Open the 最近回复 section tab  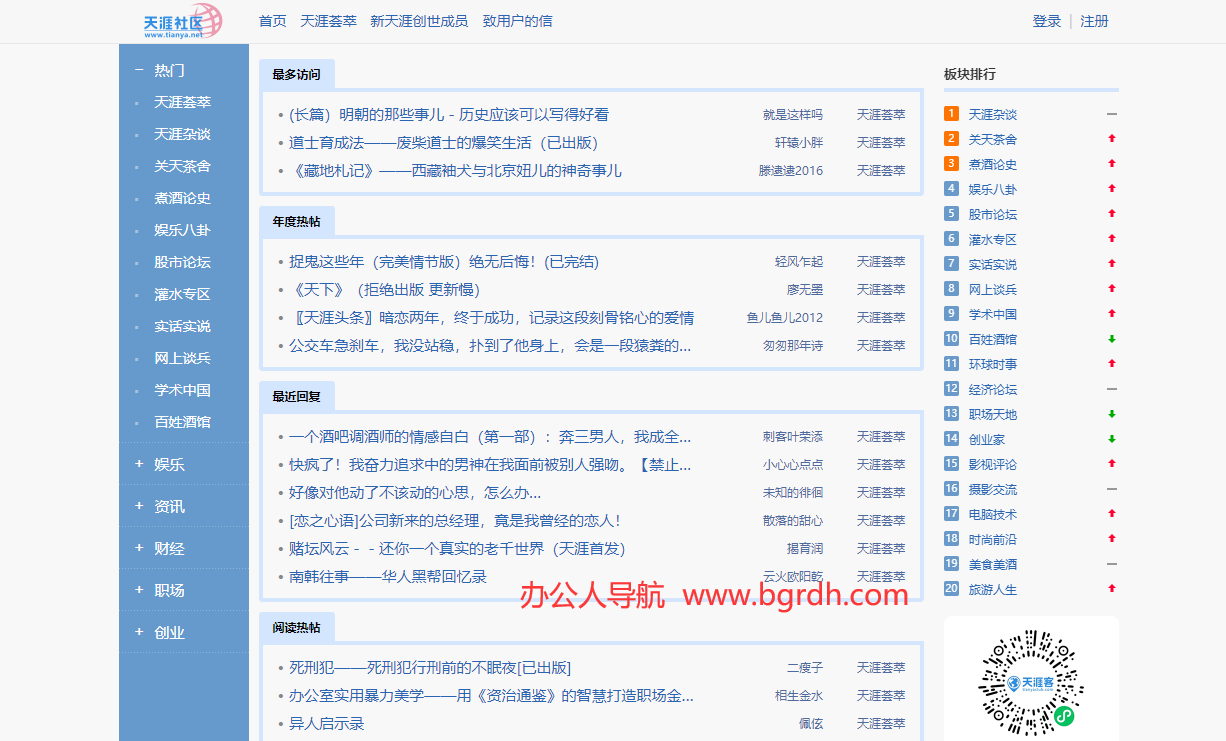pyautogui.click(x=297, y=397)
